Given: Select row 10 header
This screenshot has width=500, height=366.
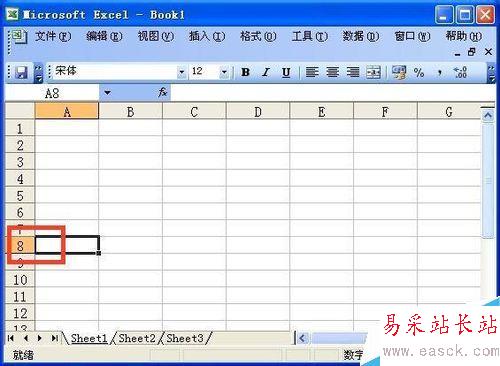Looking at the screenshot, I should [x=20, y=279].
